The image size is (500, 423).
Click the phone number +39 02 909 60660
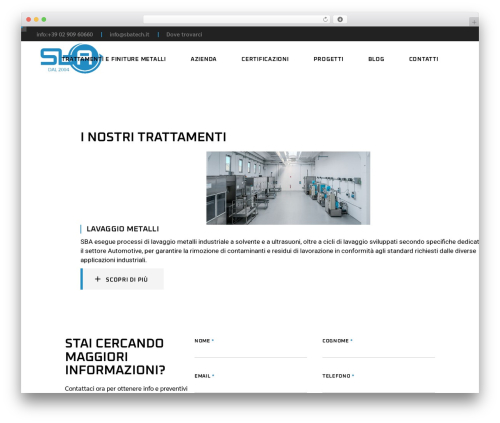pyautogui.click(x=65, y=34)
